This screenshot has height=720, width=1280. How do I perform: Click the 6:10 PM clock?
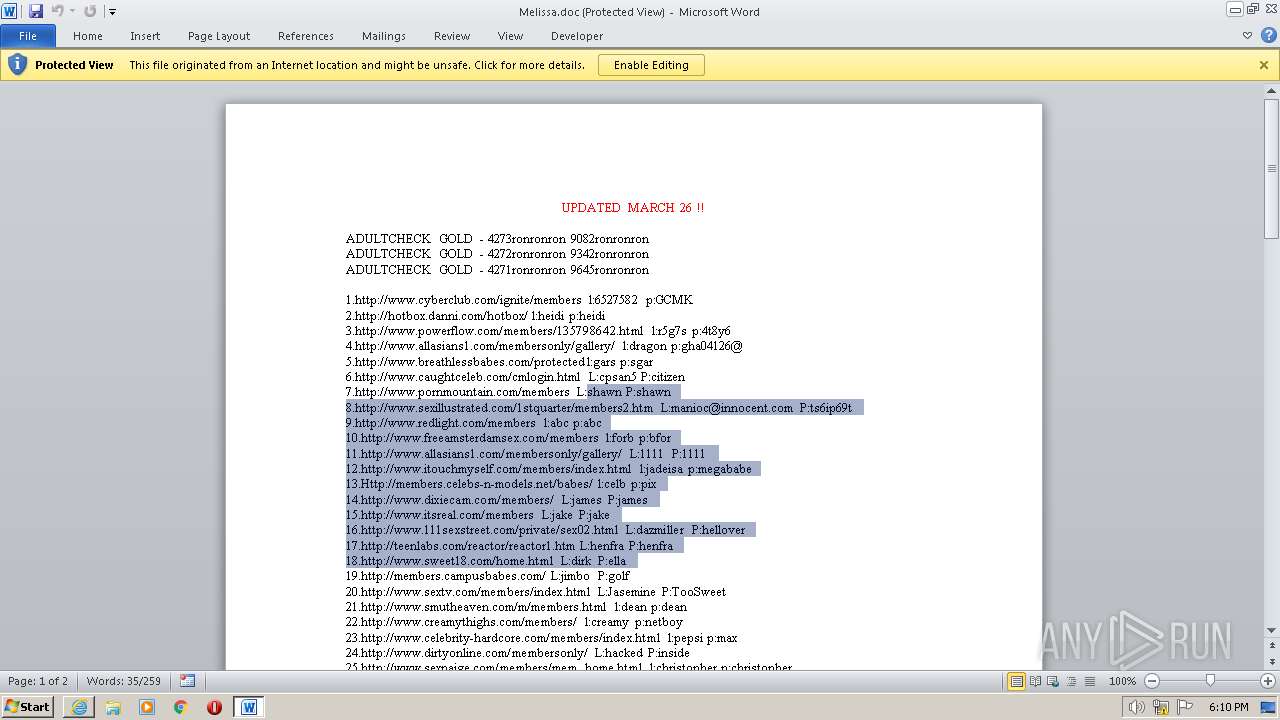point(1228,707)
